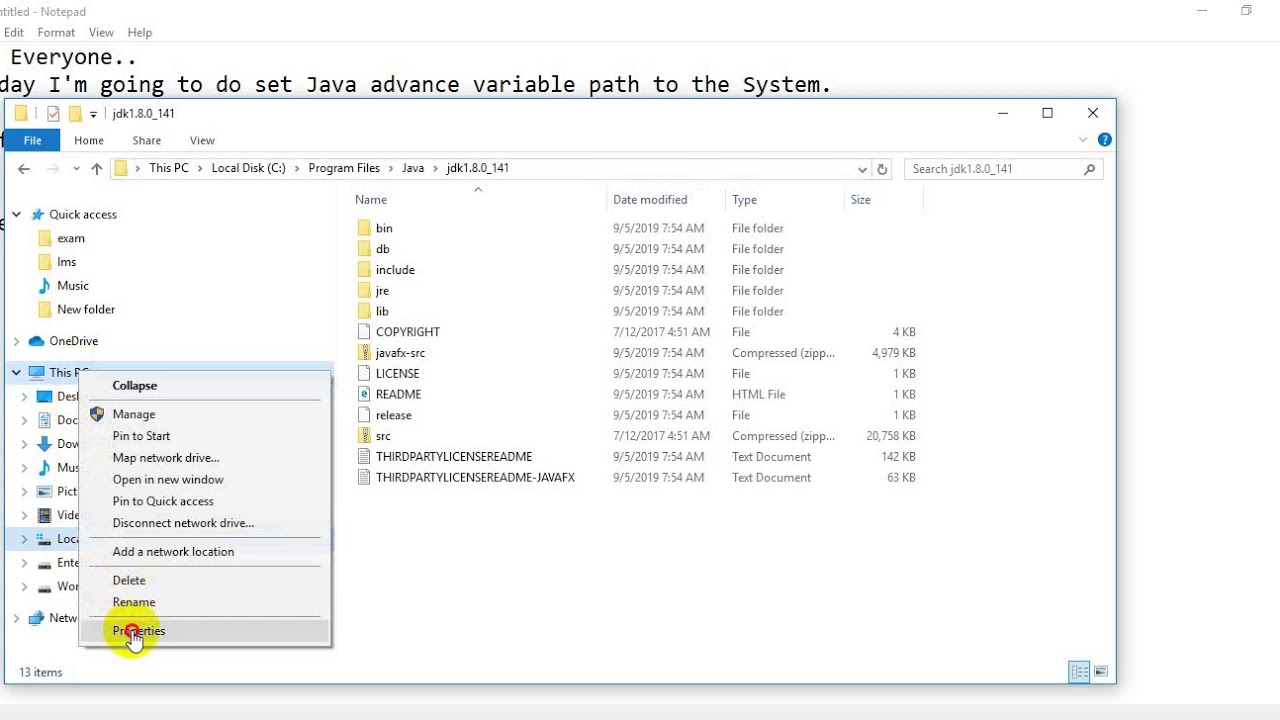Screen dimensions: 1280x720
Task: Open the Quick Access Toolbar customize dropdown
Action: 93,114
